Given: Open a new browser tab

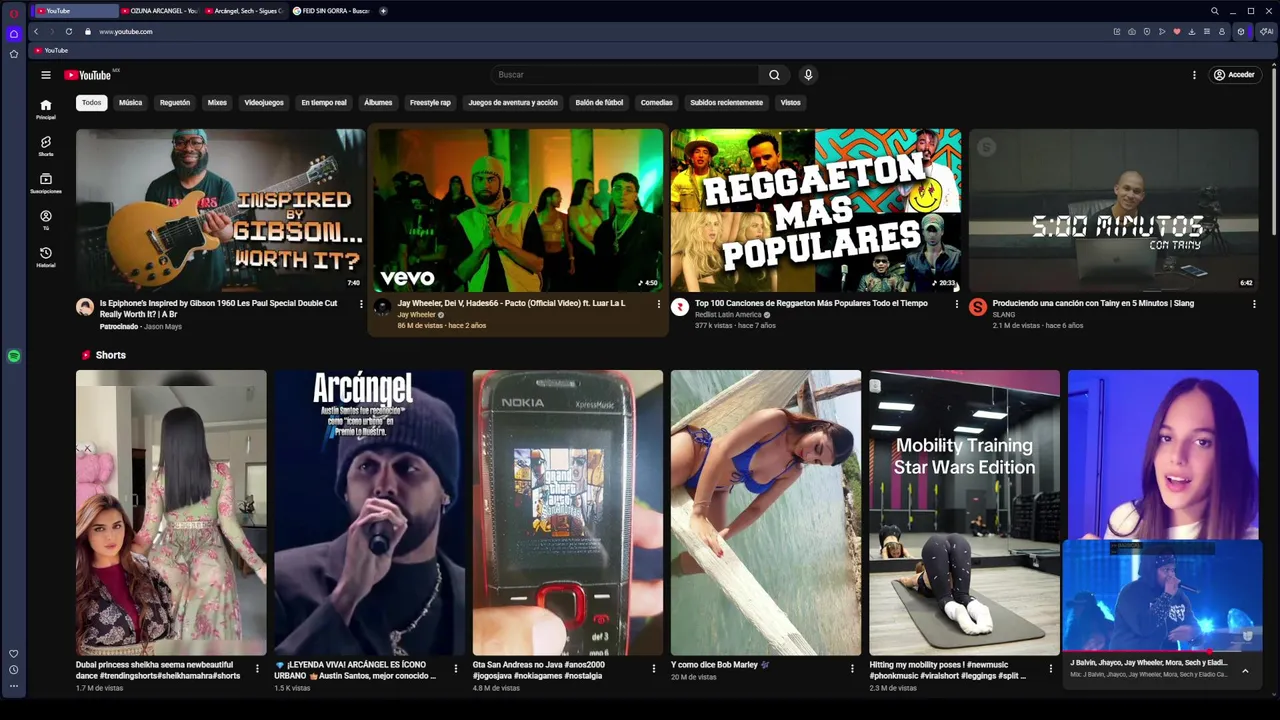Looking at the screenshot, I should (x=383, y=11).
